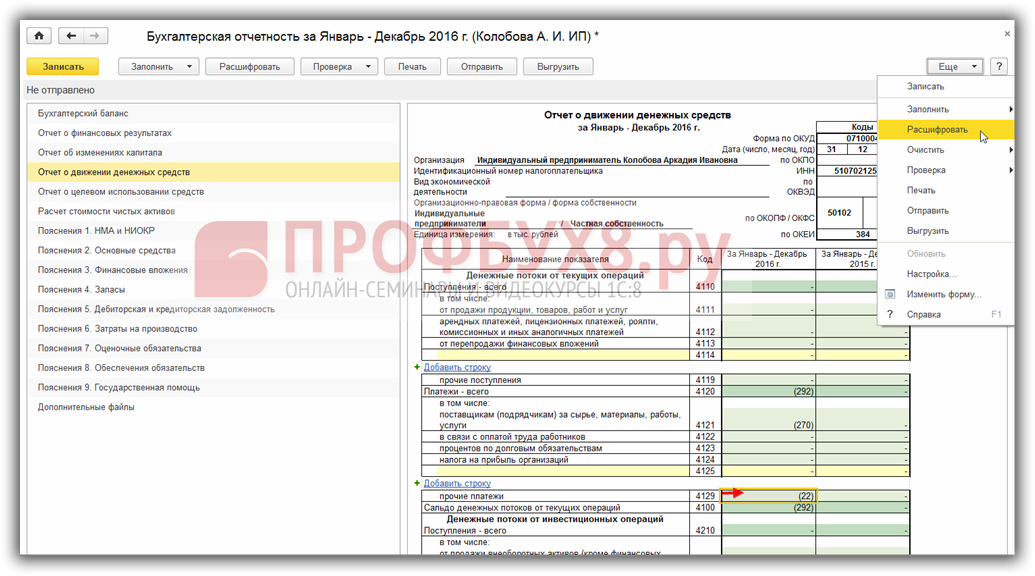Open Отчет о целевом использовании средств

click(213, 192)
